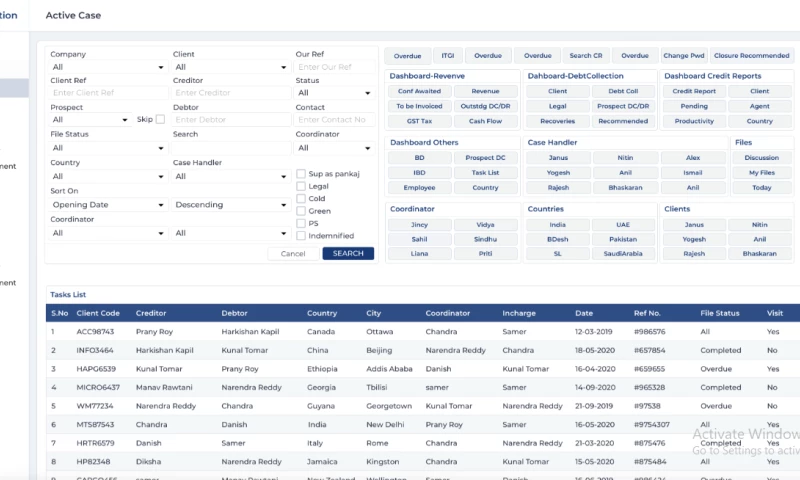This screenshot has width=800, height=480.
Task: Open the Closure Recommended shortcut
Action: coord(753,56)
